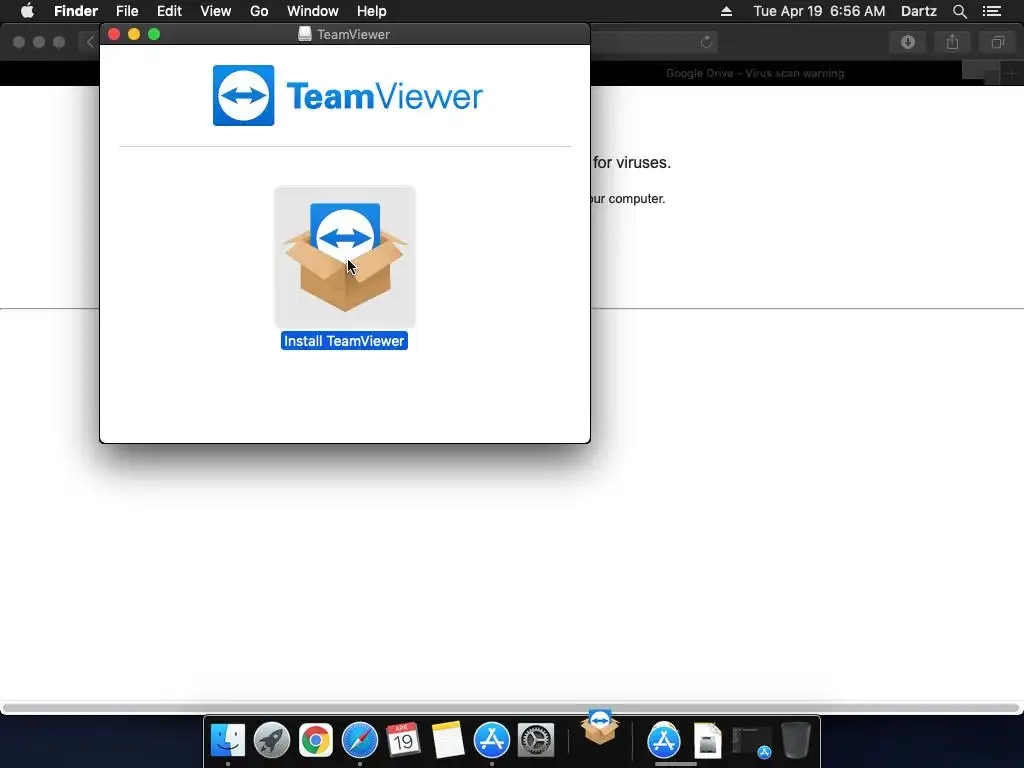Image resolution: width=1024 pixels, height=768 pixels.
Task: Select Google Drive - Virus scan warning tab
Action: tap(755, 73)
